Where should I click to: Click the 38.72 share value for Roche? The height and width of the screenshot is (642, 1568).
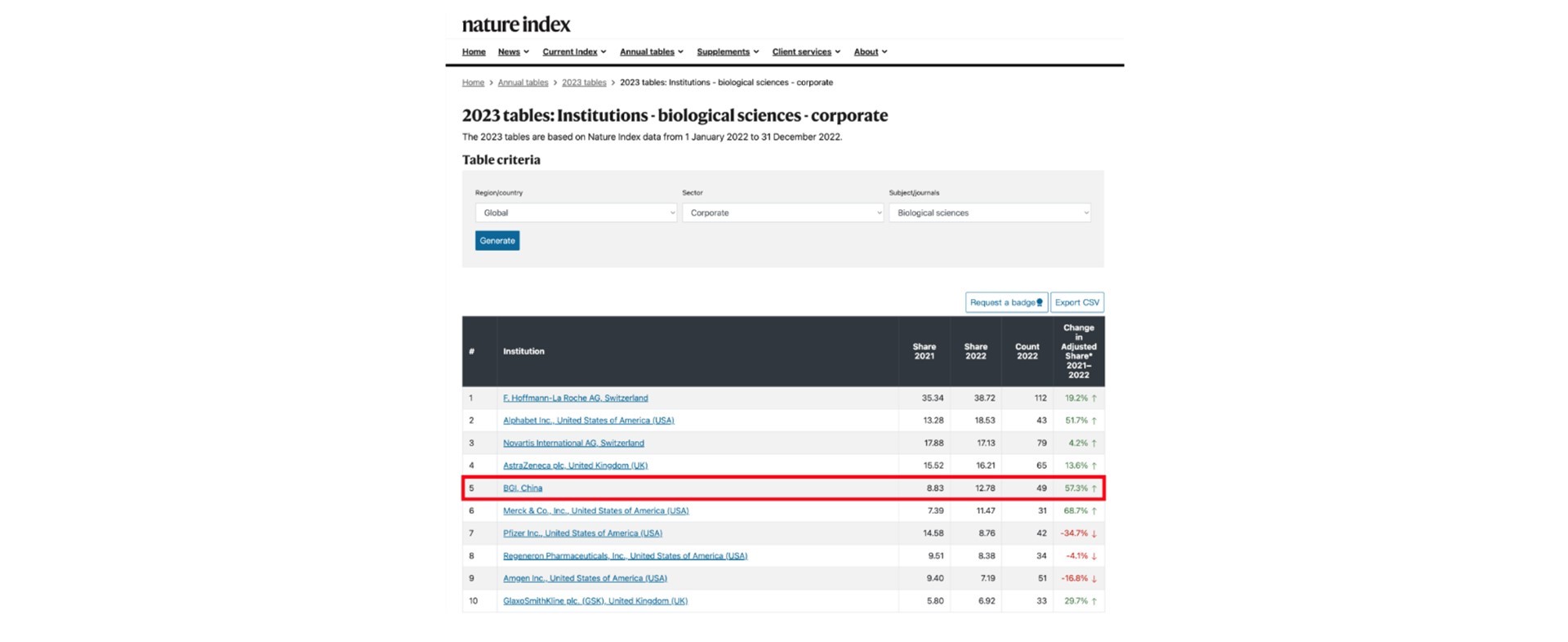984,399
